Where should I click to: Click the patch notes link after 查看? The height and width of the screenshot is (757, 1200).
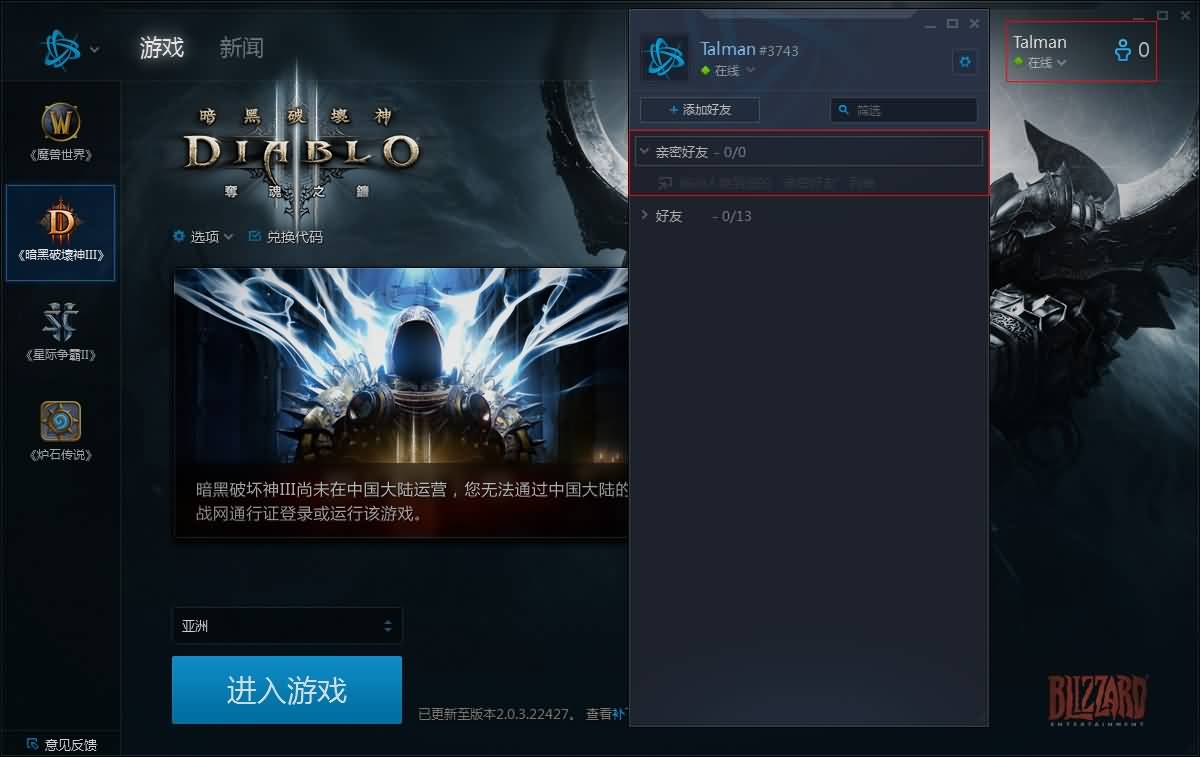point(620,714)
